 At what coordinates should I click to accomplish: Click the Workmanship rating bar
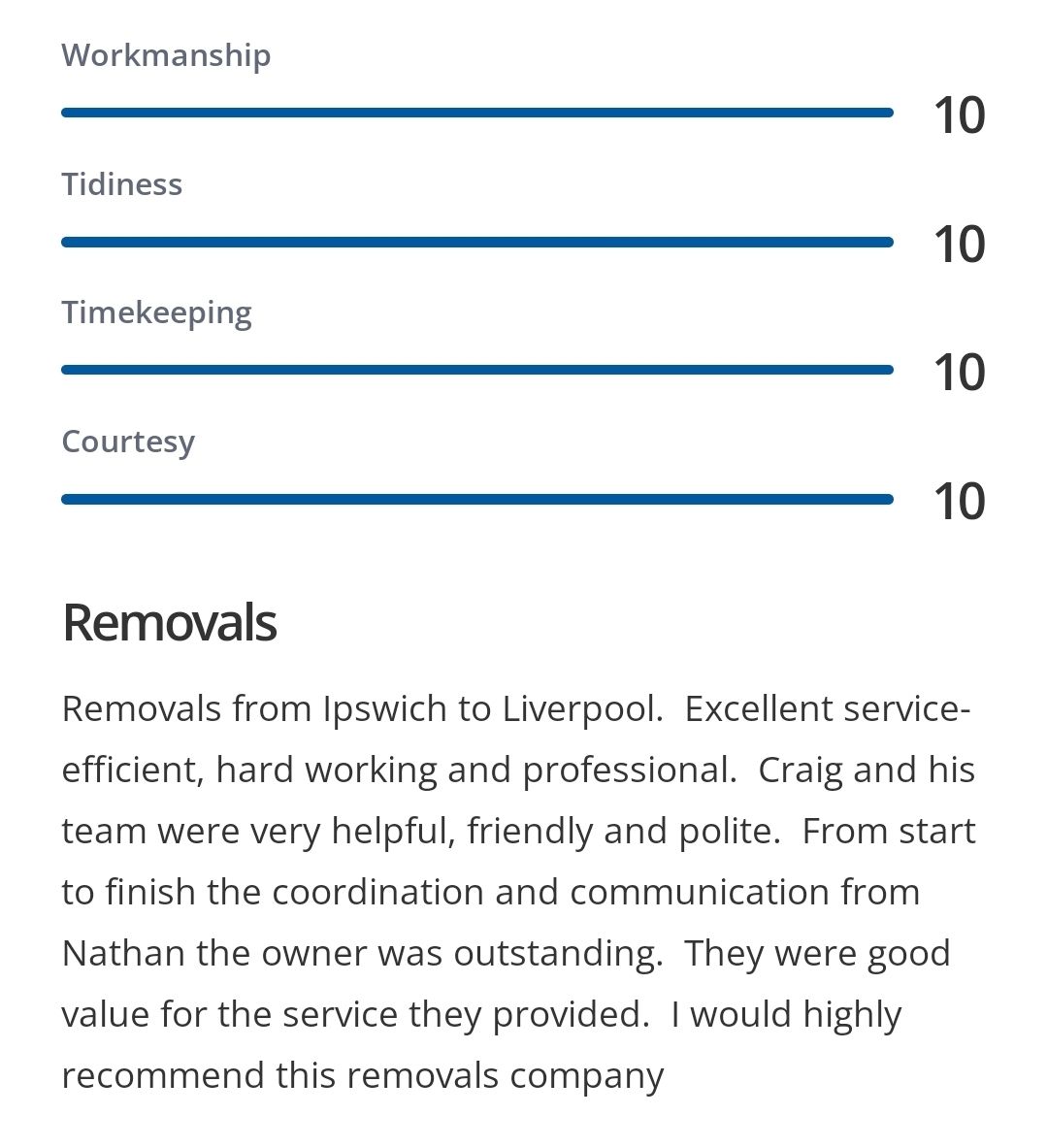tap(476, 113)
